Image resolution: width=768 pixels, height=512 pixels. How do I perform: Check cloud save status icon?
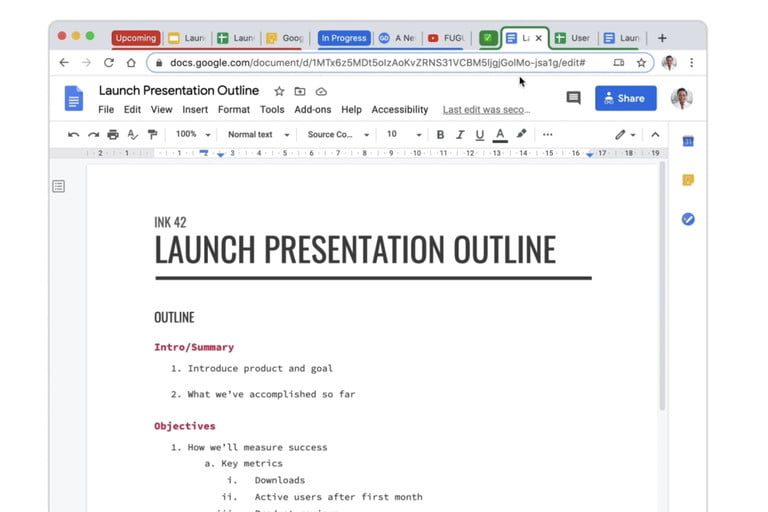[321, 92]
